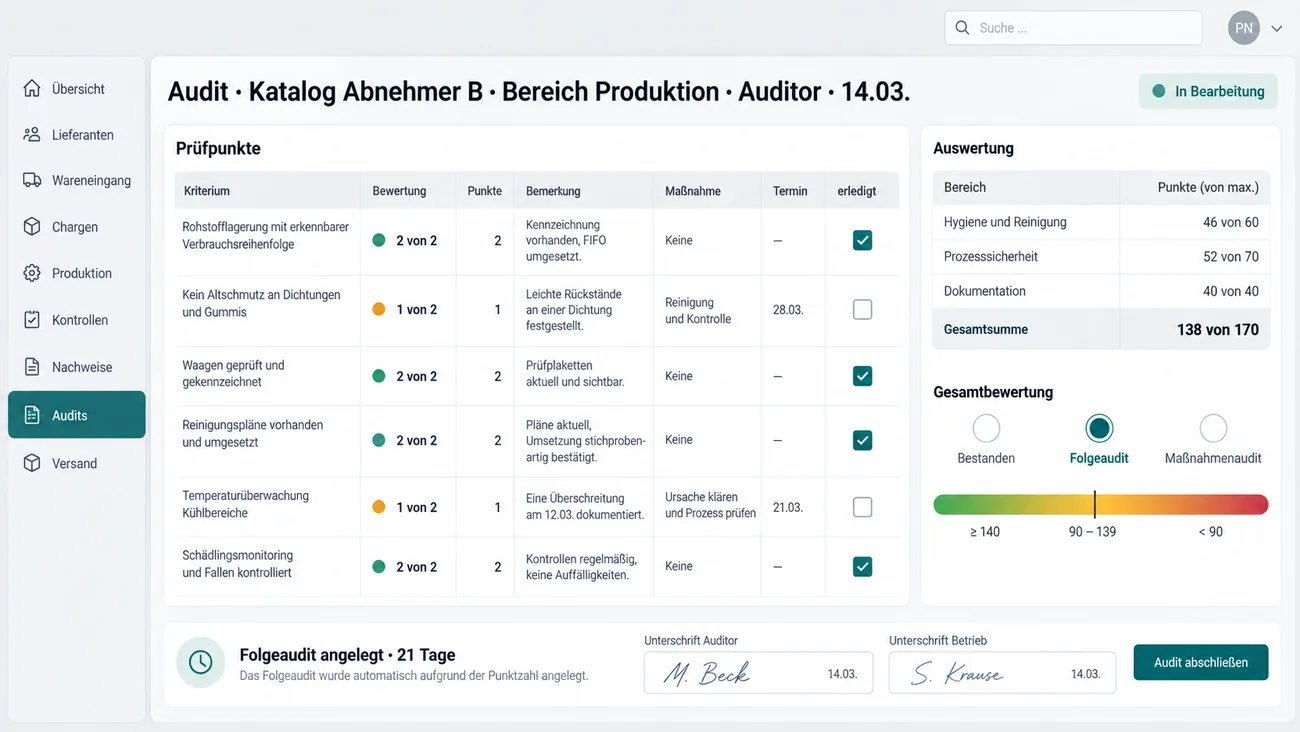Click the < 90 scale label
Screen dimensions: 1300x732
pos(1210,532)
